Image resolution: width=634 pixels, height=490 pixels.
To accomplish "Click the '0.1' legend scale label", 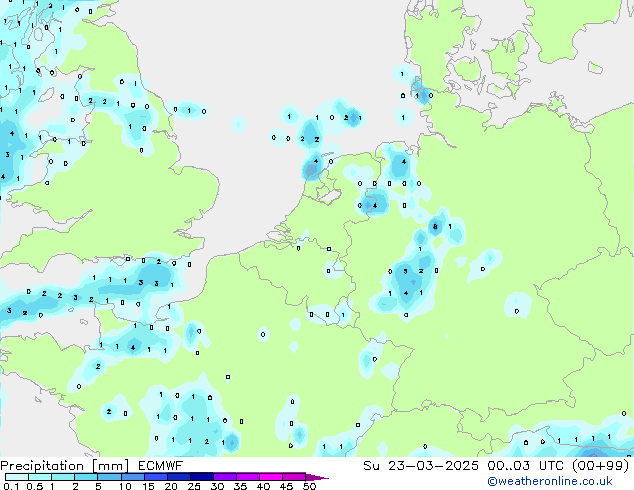I will [11, 486].
